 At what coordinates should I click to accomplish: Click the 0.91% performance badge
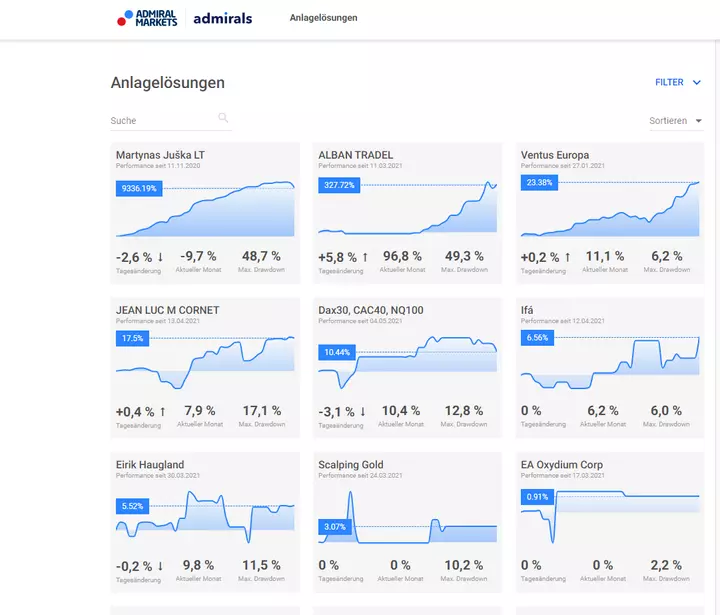(x=537, y=497)
